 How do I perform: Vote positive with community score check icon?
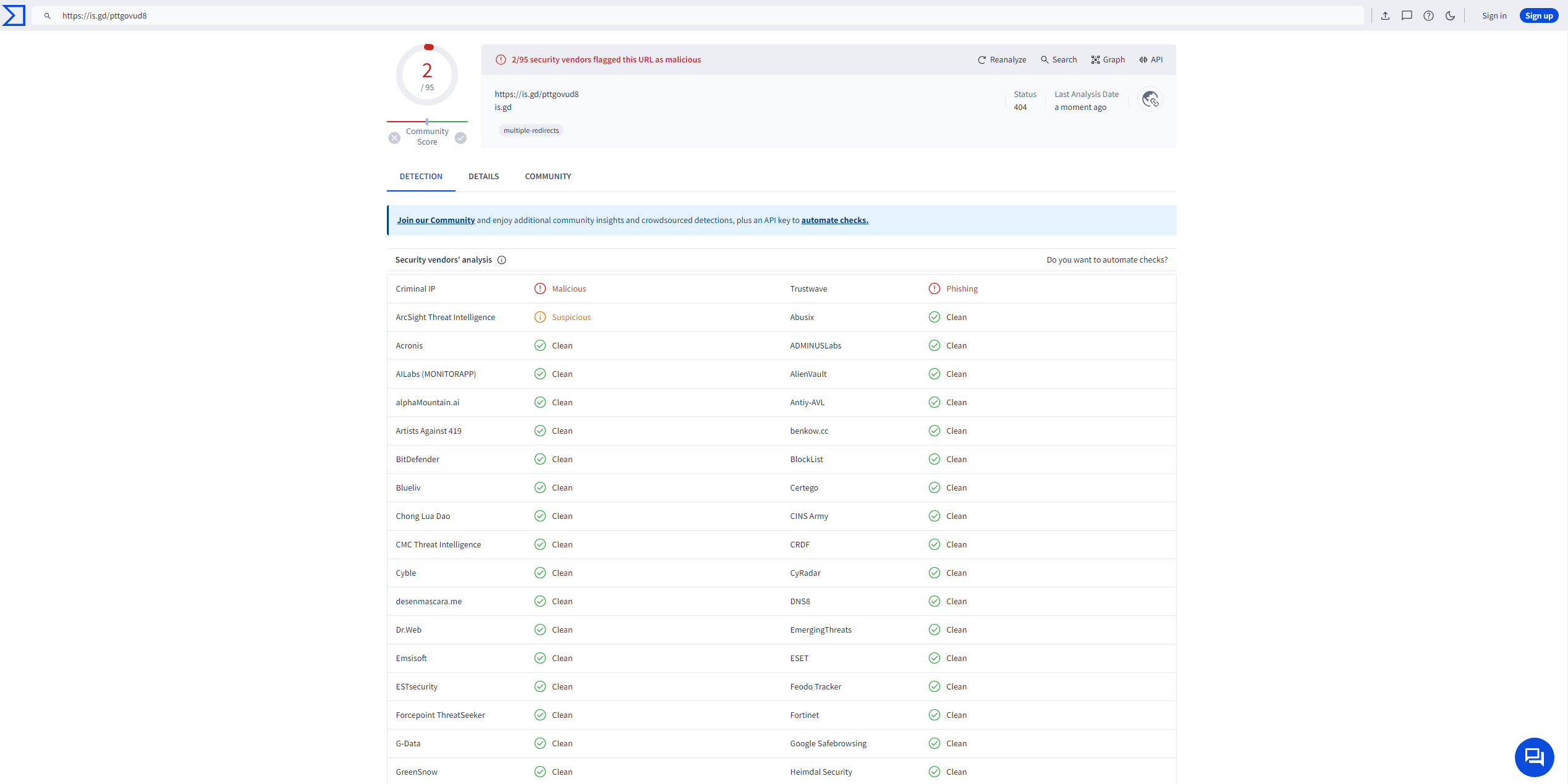(x=460, y=138)
